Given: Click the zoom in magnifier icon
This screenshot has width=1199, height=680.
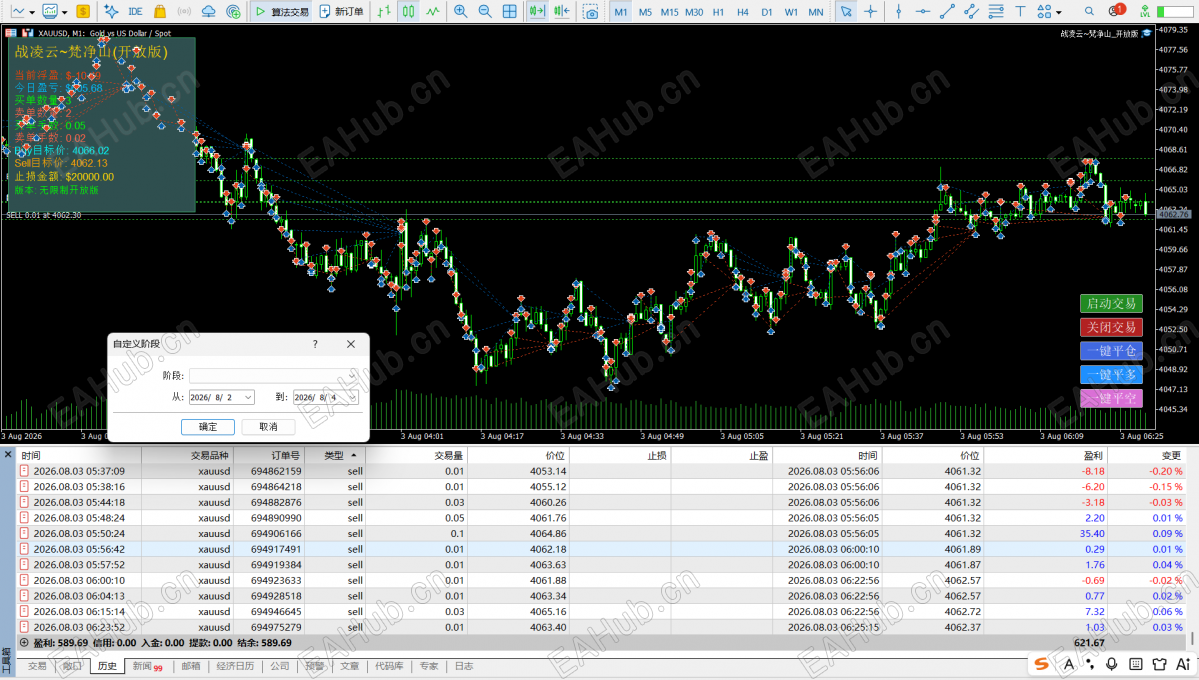Looking at the screenshot, I should 460,11.
